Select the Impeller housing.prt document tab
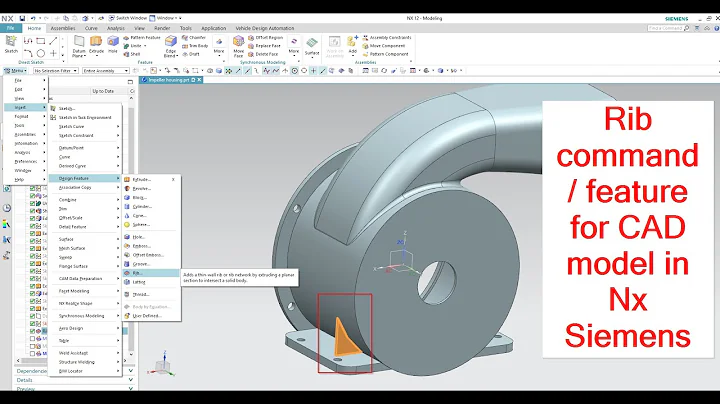Screen dimensions: 720x404 tap(171, 80)
